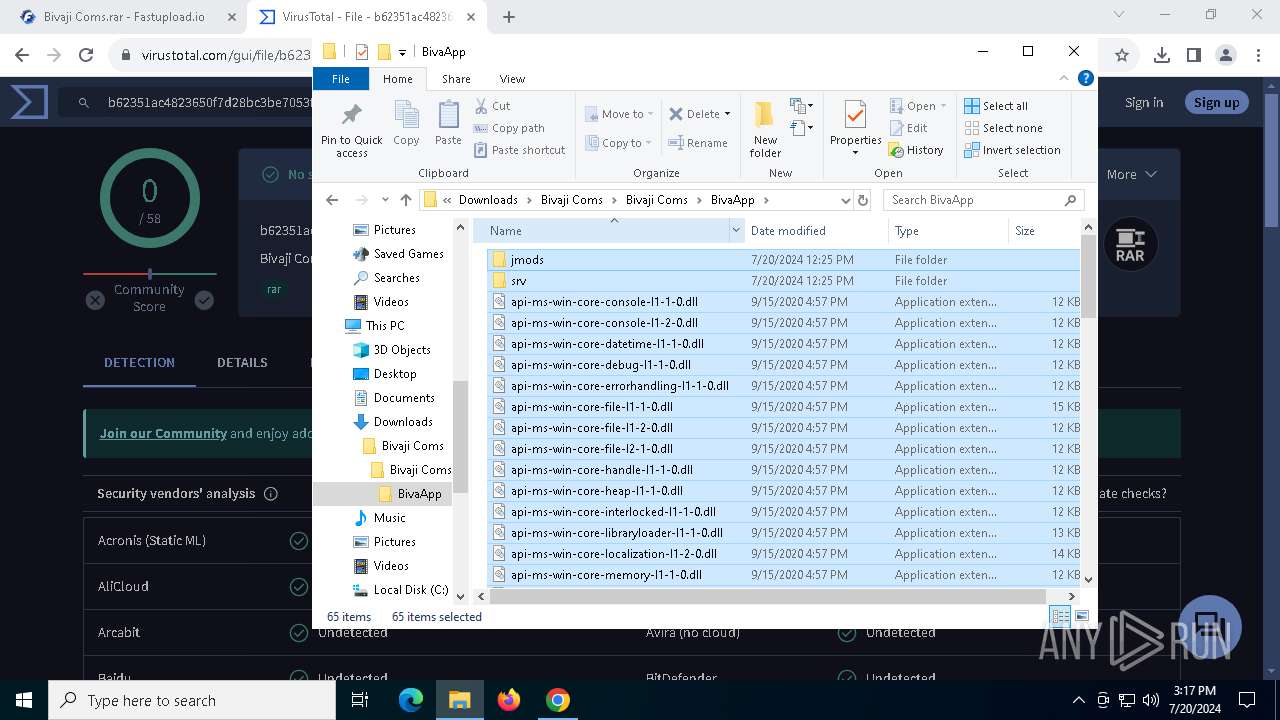This screenshot has height=720, width=1280.
Task: Select api-ms-win-core-console-l1-1-0.dll file
Action: [783, 302]
